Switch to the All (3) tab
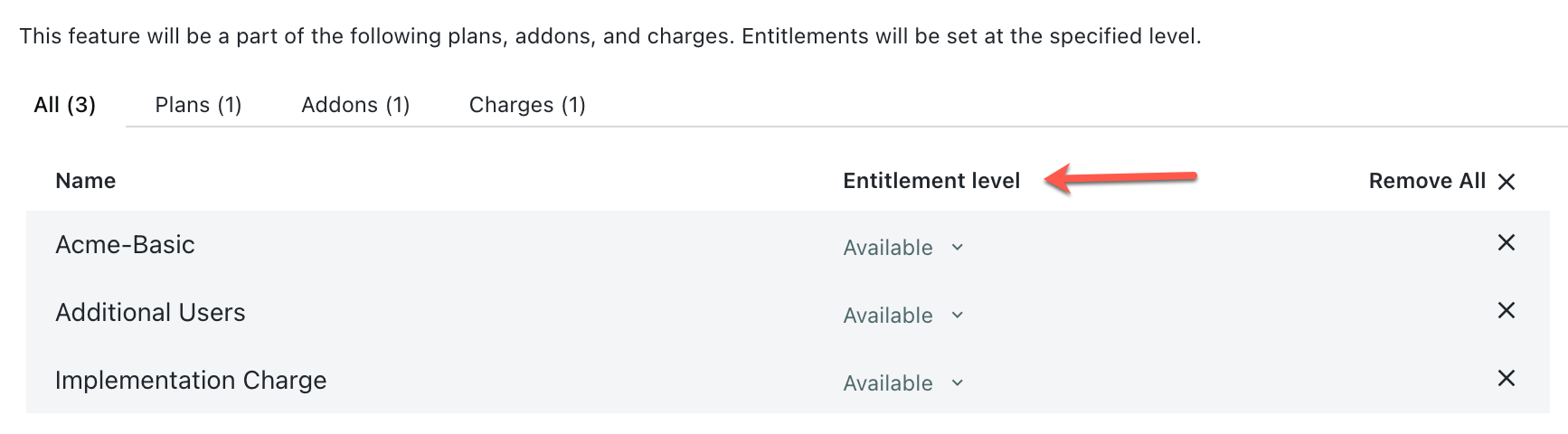 click(x=64, y=105)
